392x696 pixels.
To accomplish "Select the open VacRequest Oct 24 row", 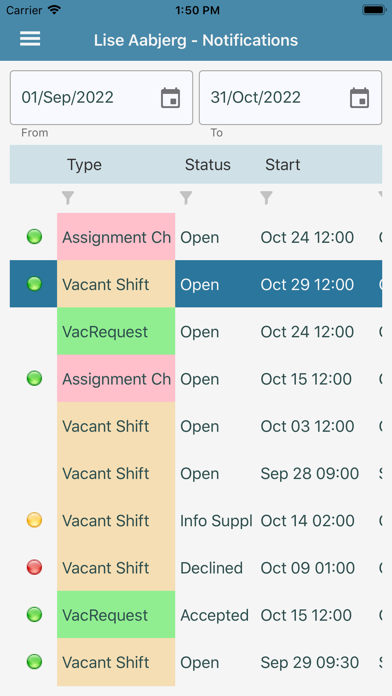I will [x=196, y=331].
